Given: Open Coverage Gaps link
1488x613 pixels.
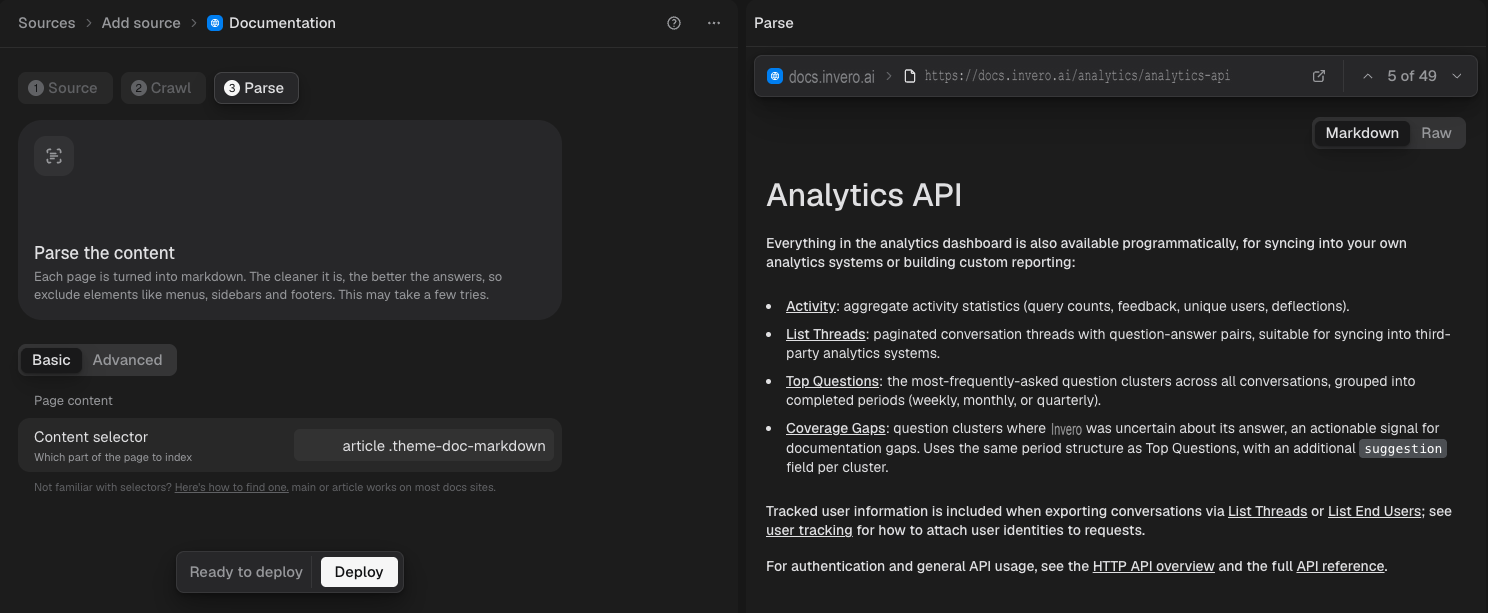Looking at the screenshot, I should click(x=835, y=428).
